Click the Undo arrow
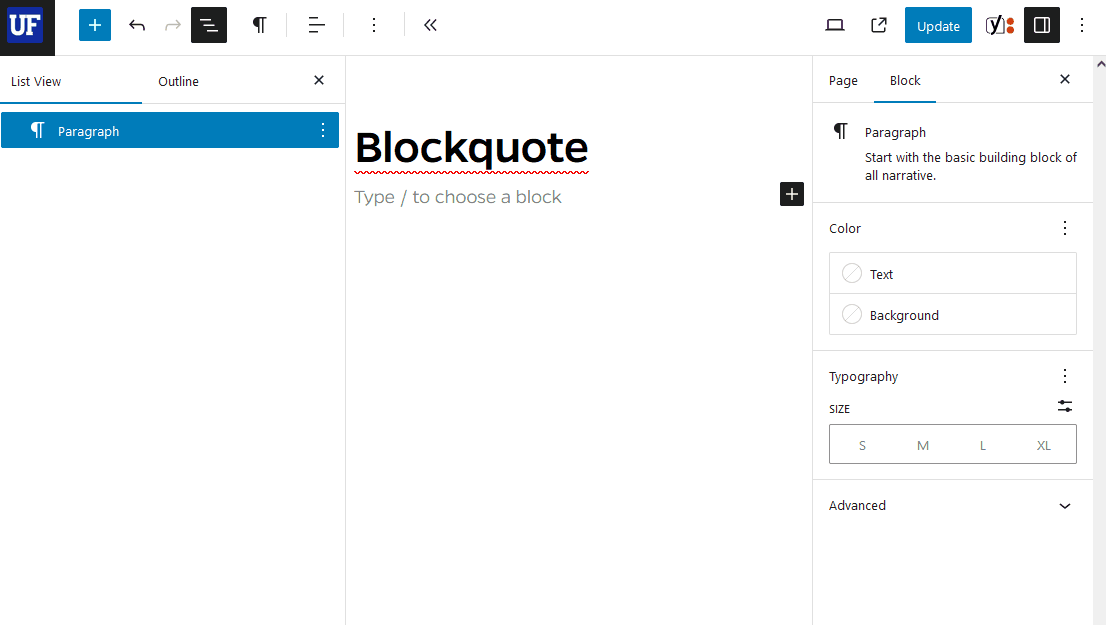The height and width of the screenshot is (625, 1106). [x=137, y=25]
